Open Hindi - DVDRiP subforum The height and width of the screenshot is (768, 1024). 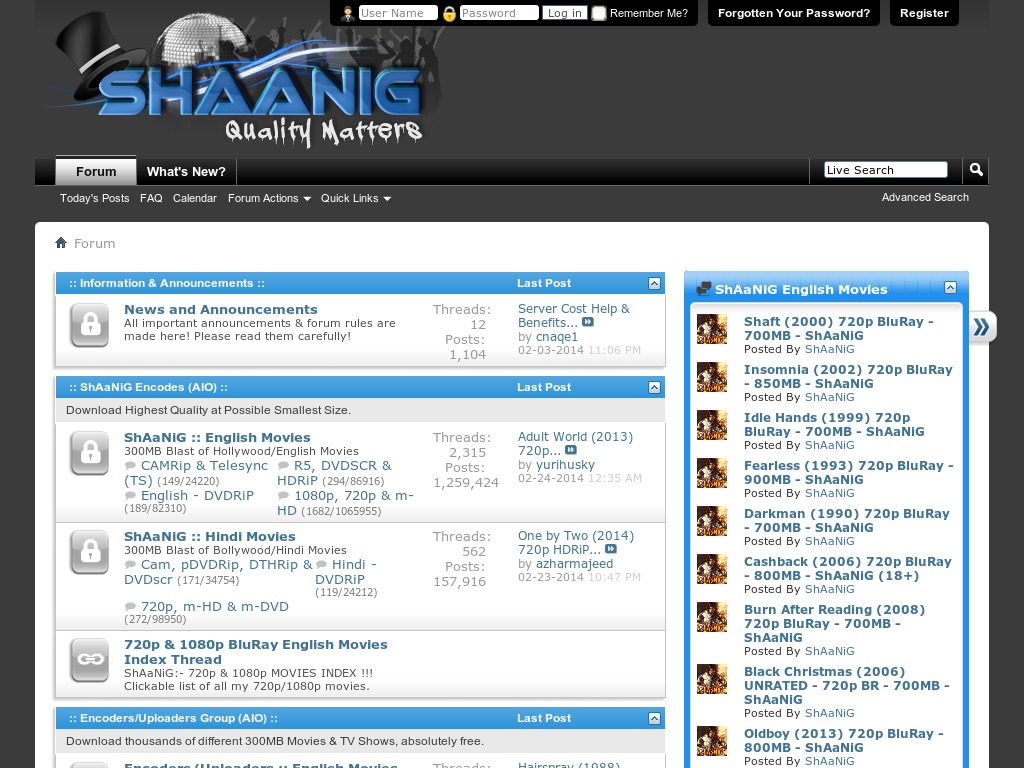pyautogui.click(x=347, y=572)
